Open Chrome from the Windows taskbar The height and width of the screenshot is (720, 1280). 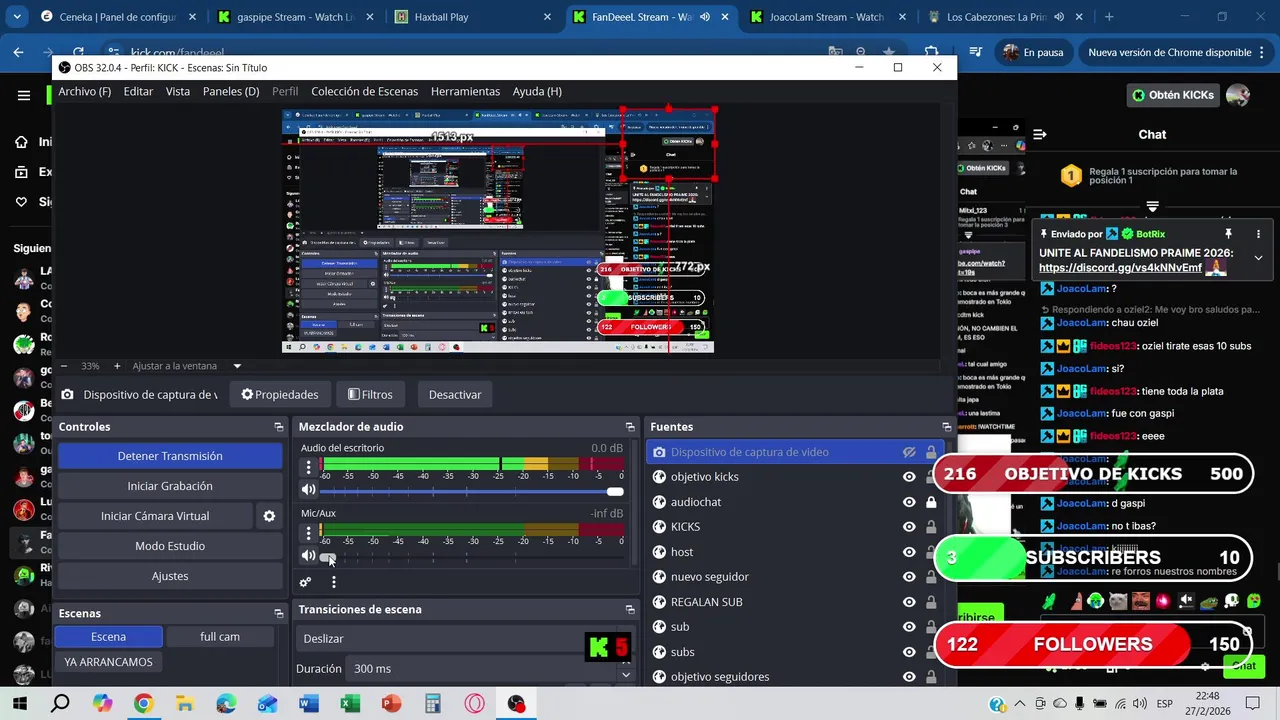coord(143,704)
